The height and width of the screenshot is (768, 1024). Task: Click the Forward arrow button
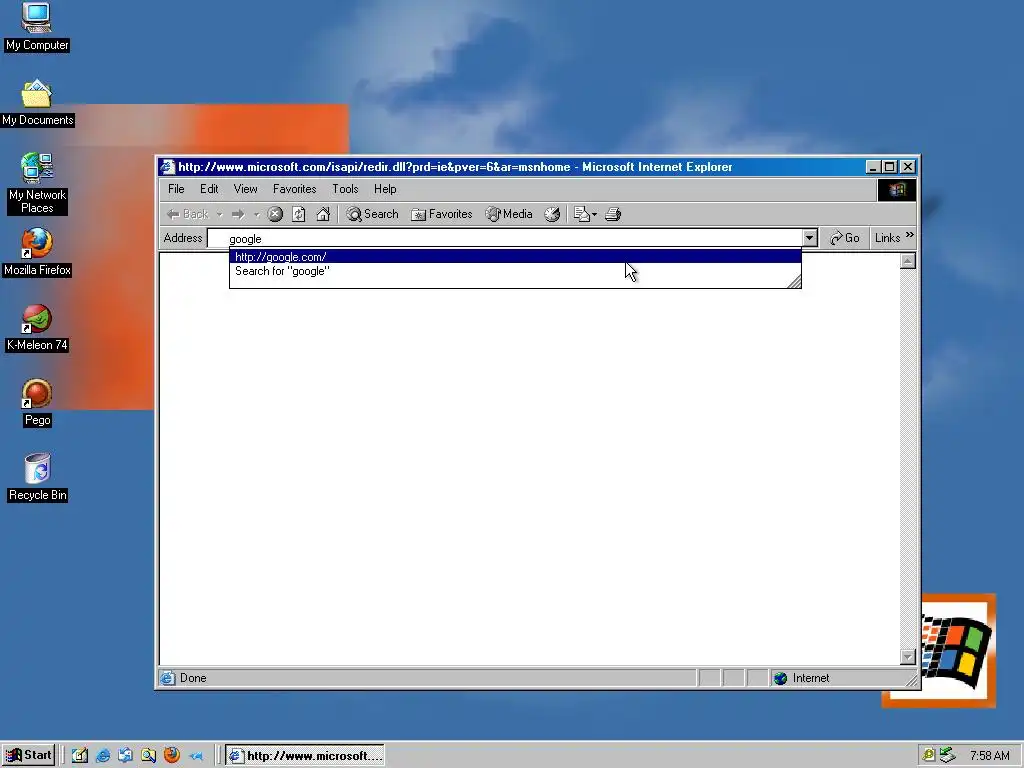[x=238, y=214]
